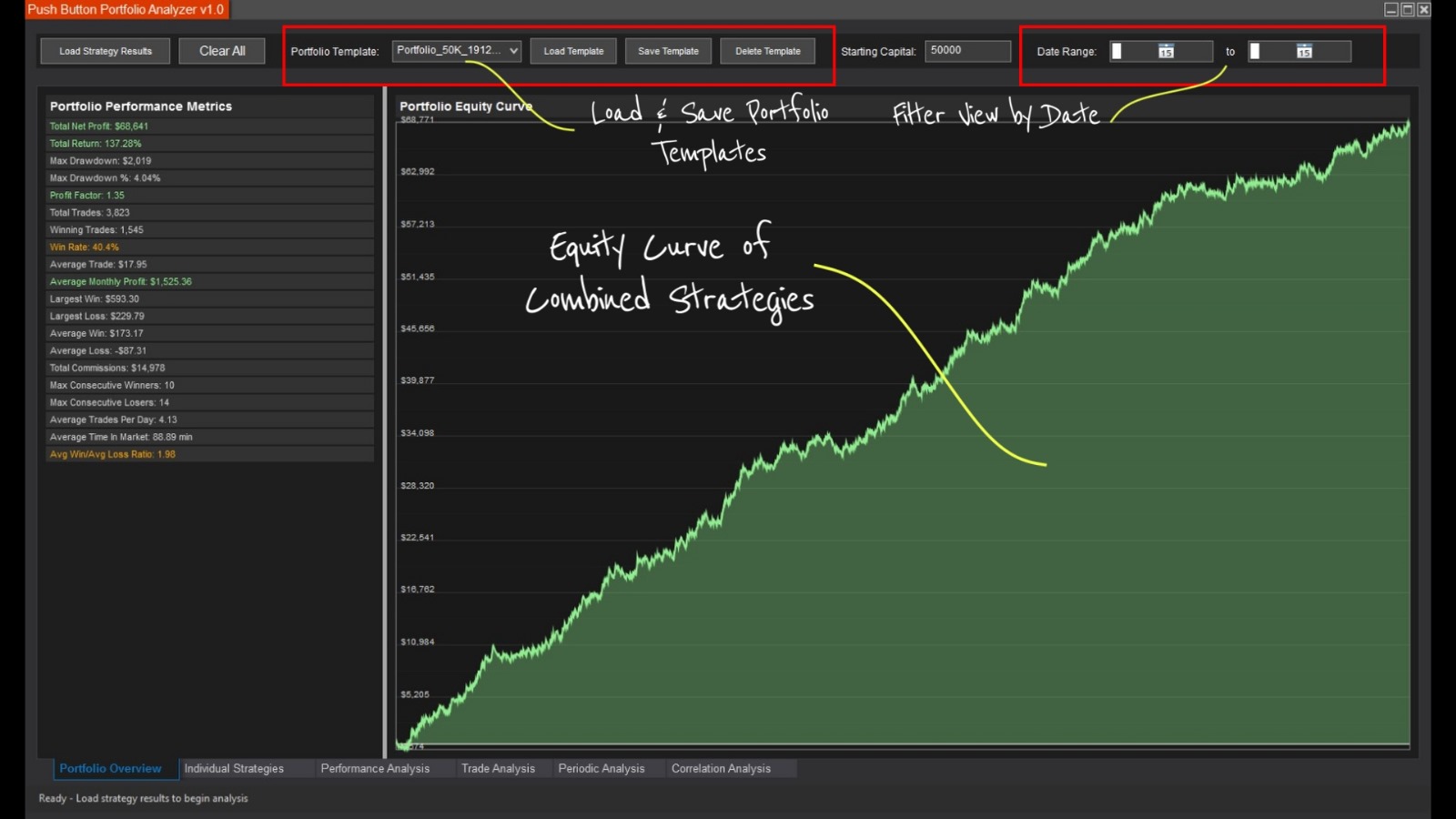
Task: Select the Periodic Analysis tab
Action: pos(602,769)
